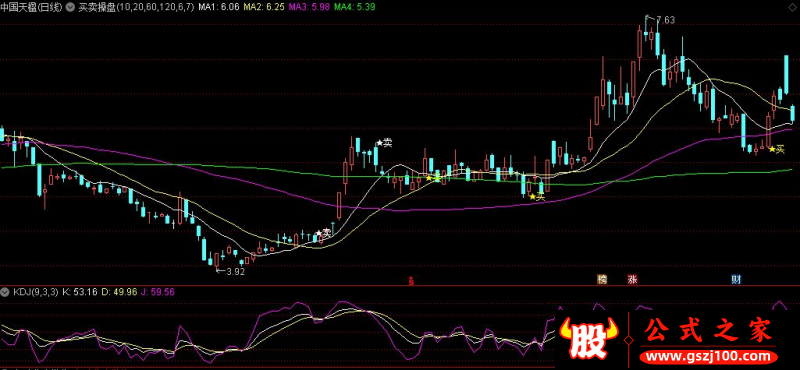
Task: Select the KDJ(9,3,3) indicator name
Action: (x=35, y=292)
